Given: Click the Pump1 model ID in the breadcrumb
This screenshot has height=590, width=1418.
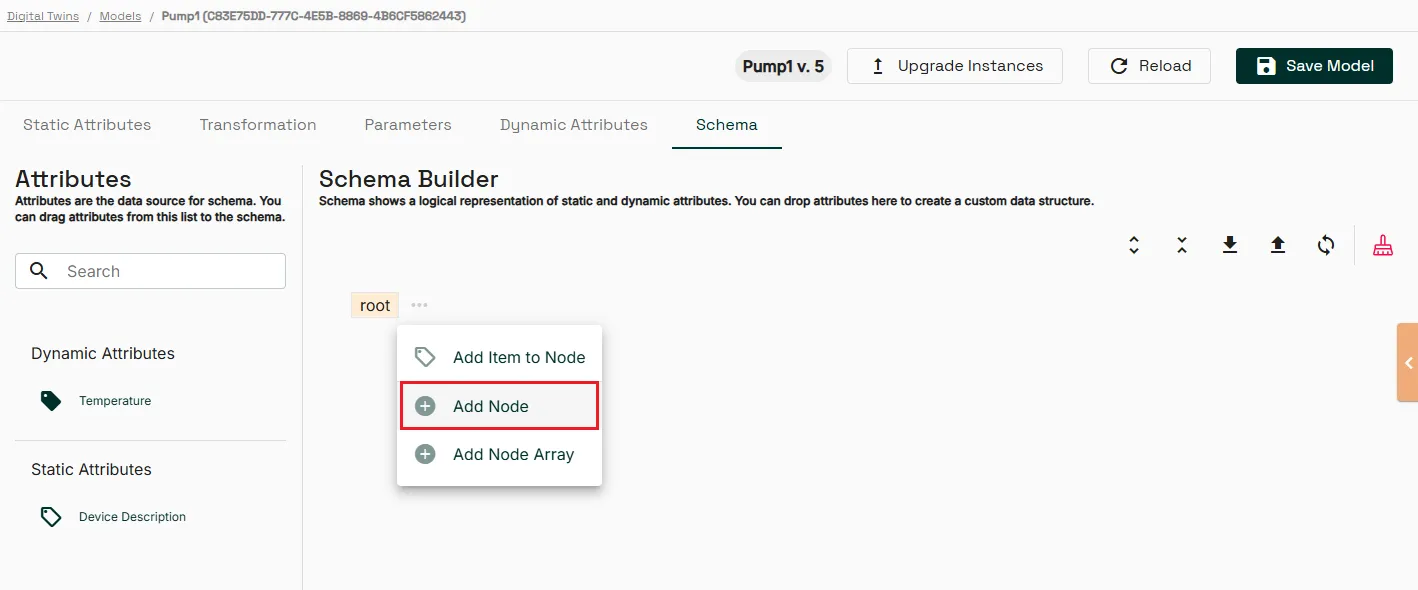Looking at the screenshot, I should (x=313, y=16).
